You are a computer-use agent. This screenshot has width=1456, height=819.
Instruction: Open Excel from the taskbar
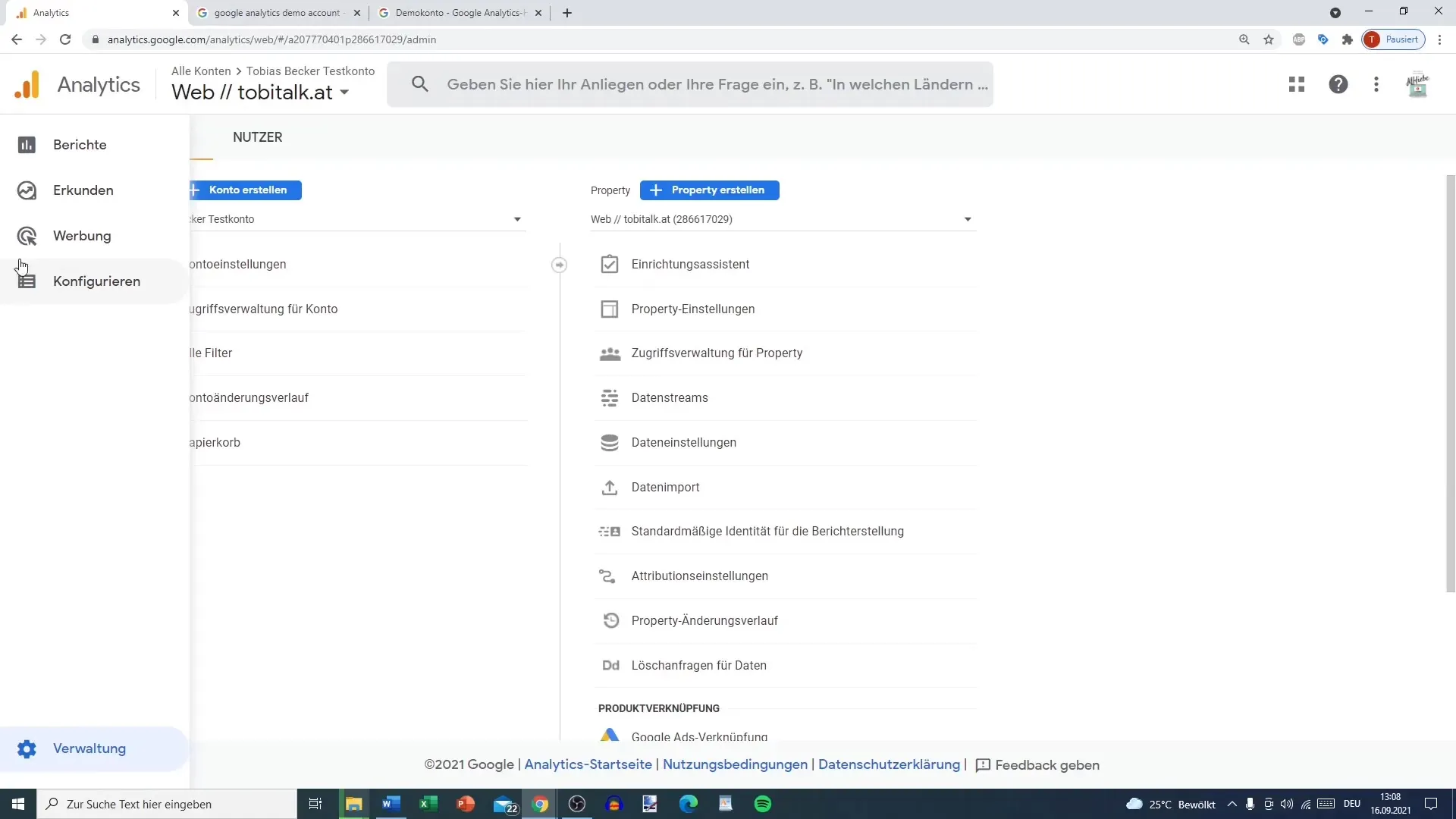(x=428, y=804)
